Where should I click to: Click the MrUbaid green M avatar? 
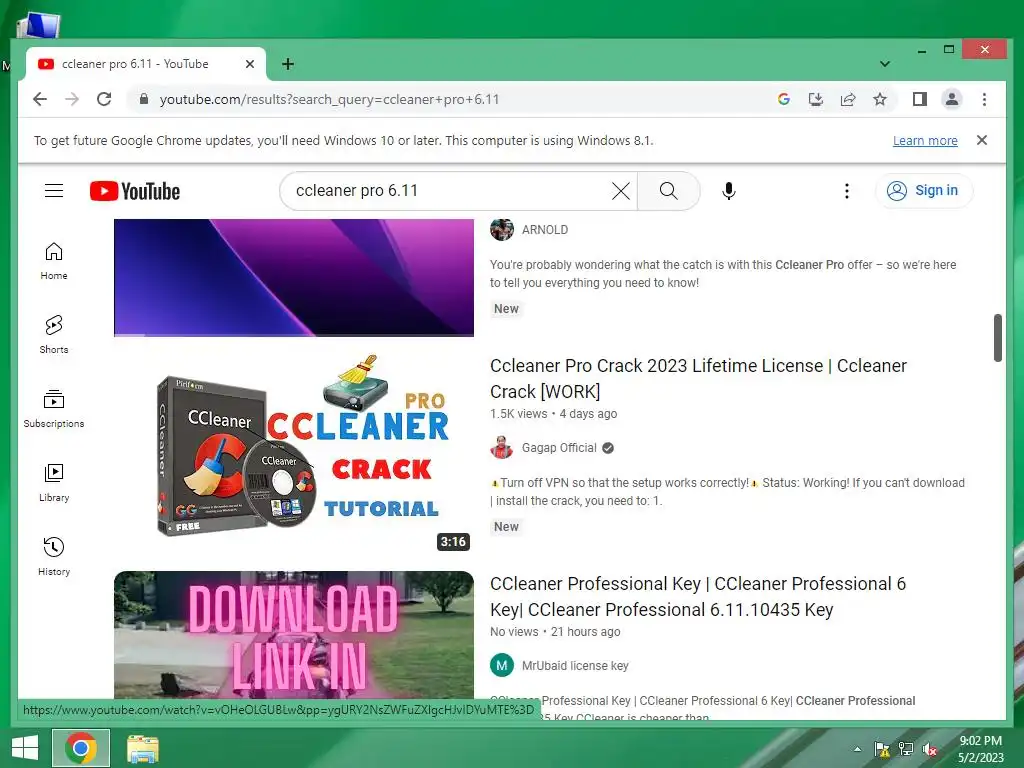click(502, 666)
